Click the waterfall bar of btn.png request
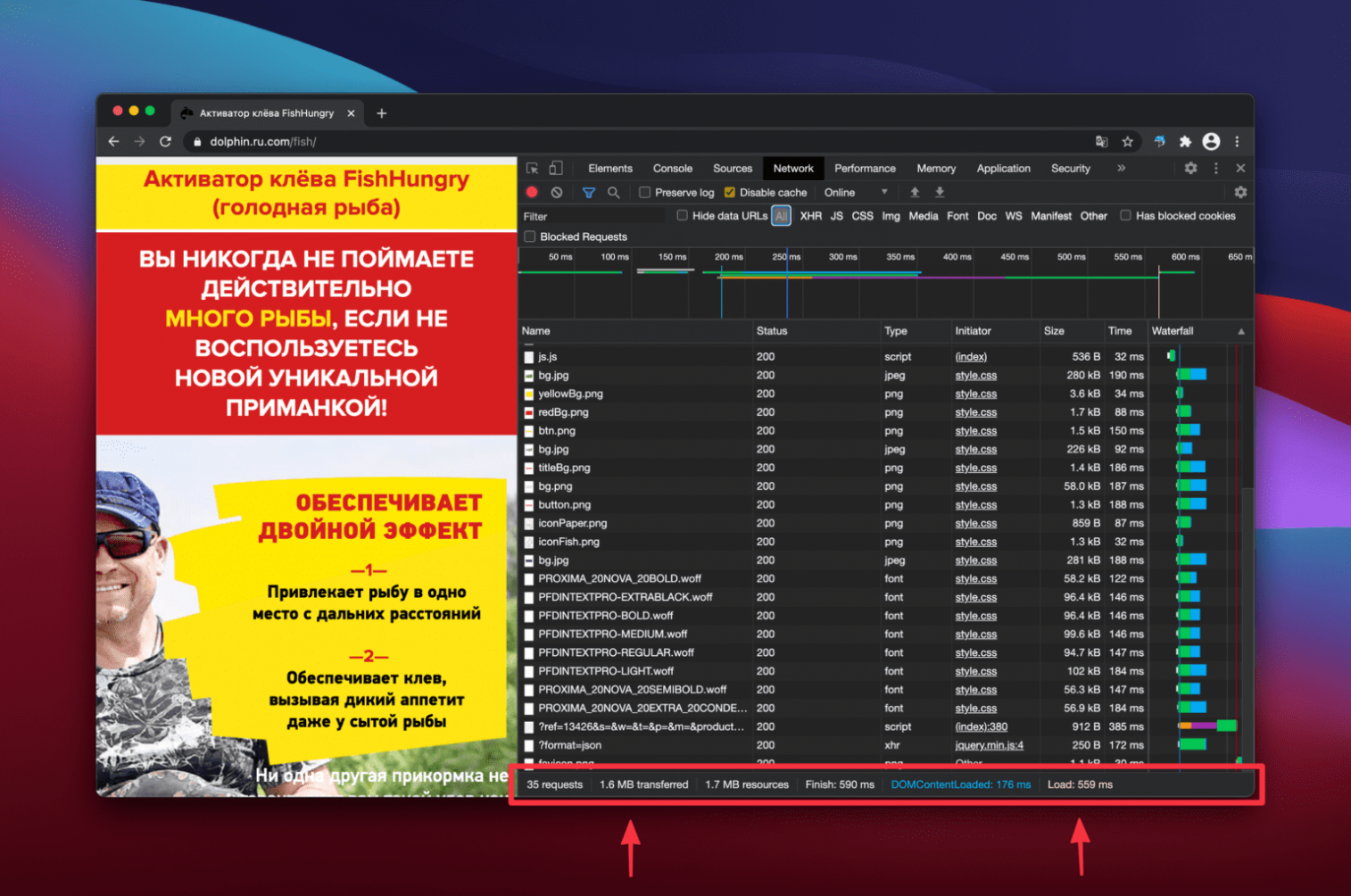 (x=1189, y=430)
